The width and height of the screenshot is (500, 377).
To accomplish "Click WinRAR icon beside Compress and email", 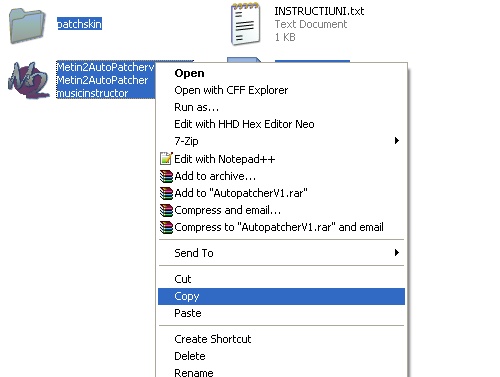I will coord(166,210).
